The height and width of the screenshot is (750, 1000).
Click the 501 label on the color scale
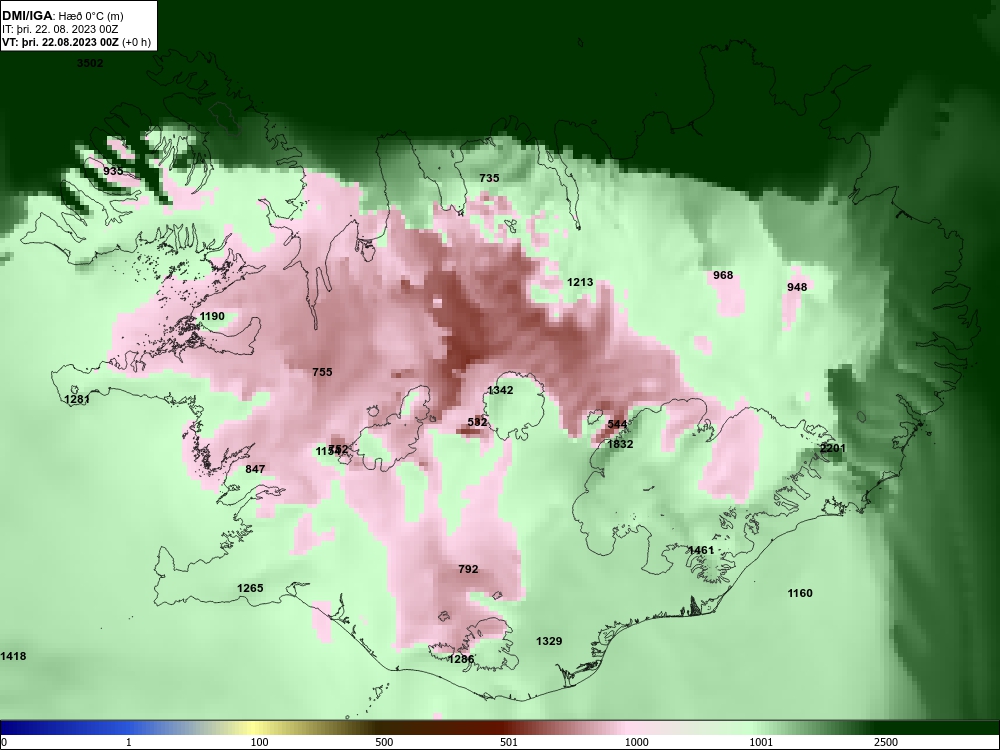pos(509,742)
